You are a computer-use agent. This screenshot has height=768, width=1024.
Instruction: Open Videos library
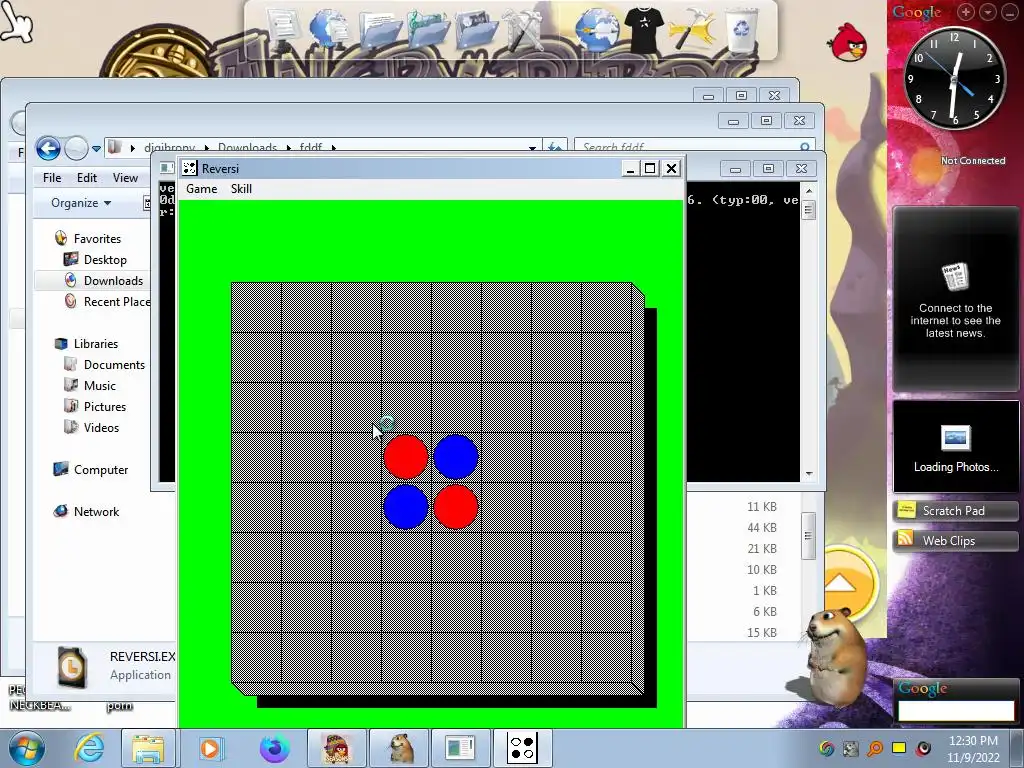coord(101,427)
